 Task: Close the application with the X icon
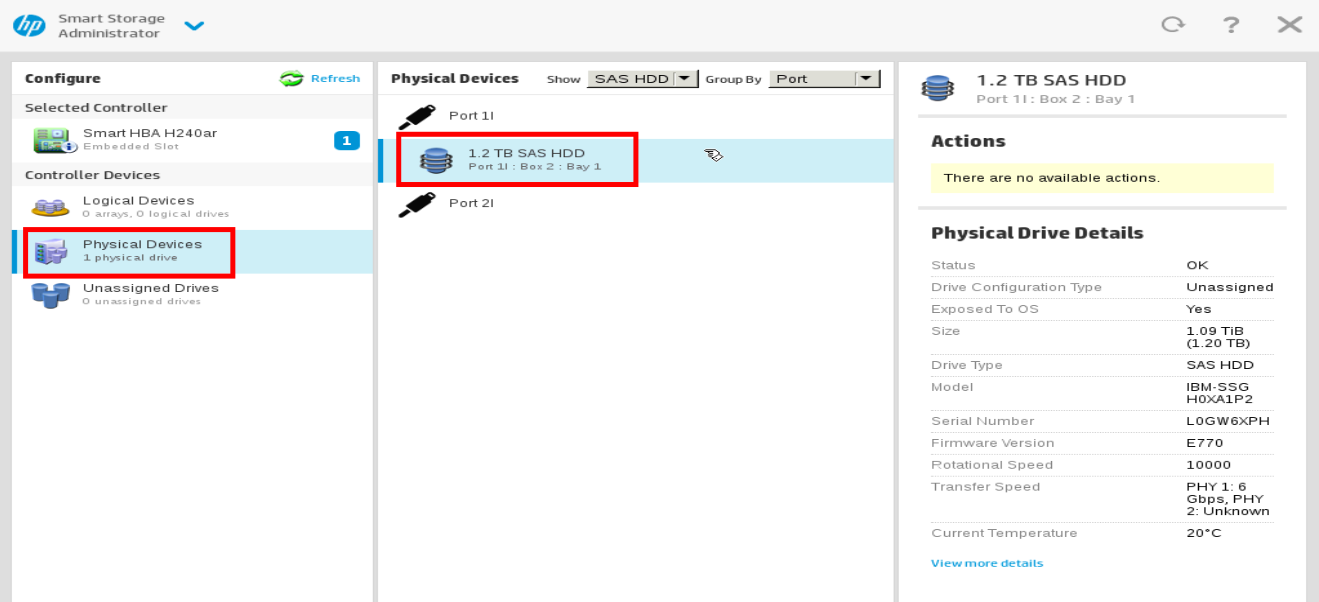(1289, 25)
